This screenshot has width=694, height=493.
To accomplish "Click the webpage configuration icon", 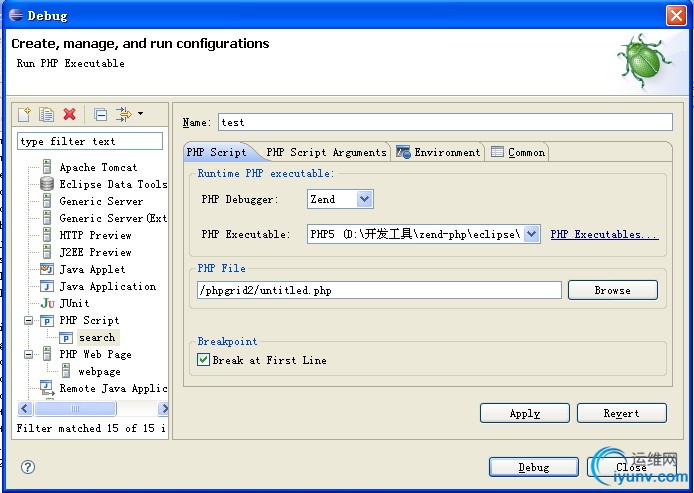I will pyautogui.click(x=66, y=371).
